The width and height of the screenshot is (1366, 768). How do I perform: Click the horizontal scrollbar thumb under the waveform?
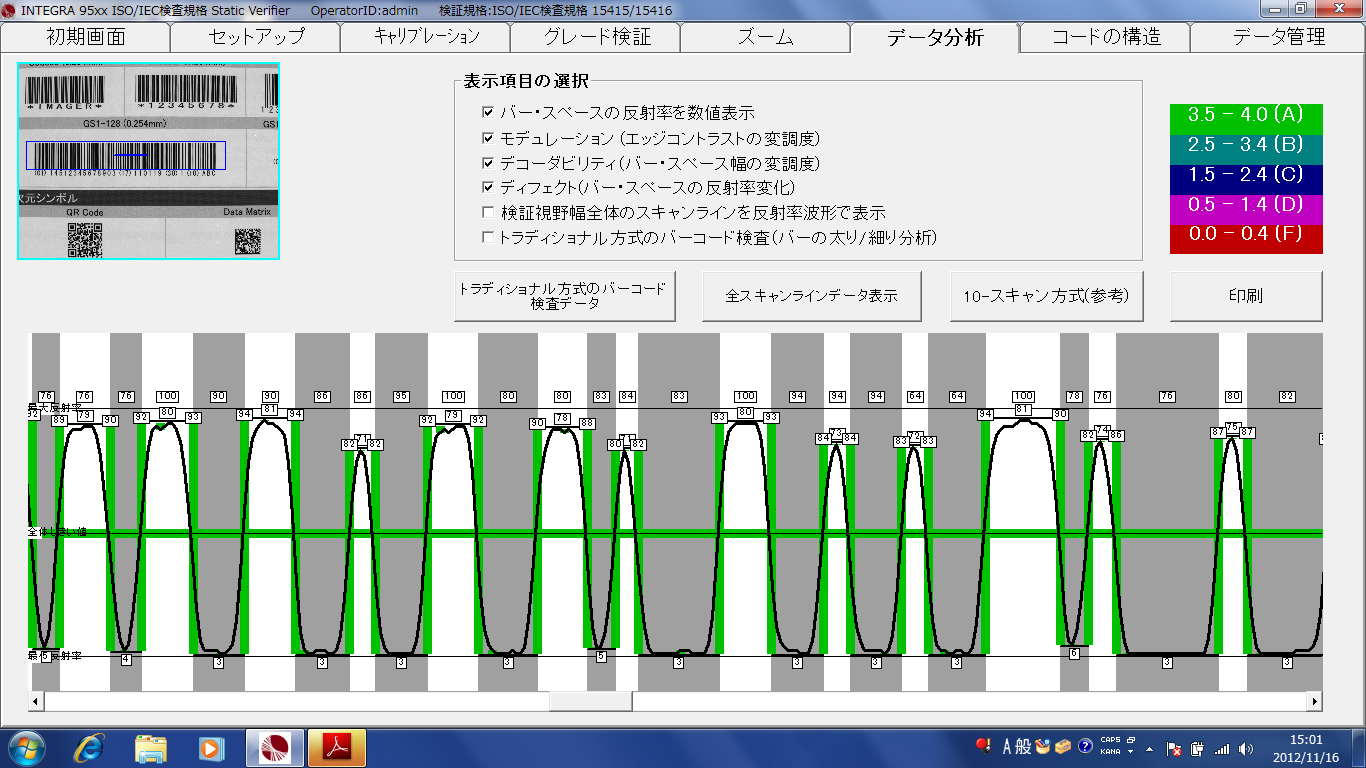590,701
